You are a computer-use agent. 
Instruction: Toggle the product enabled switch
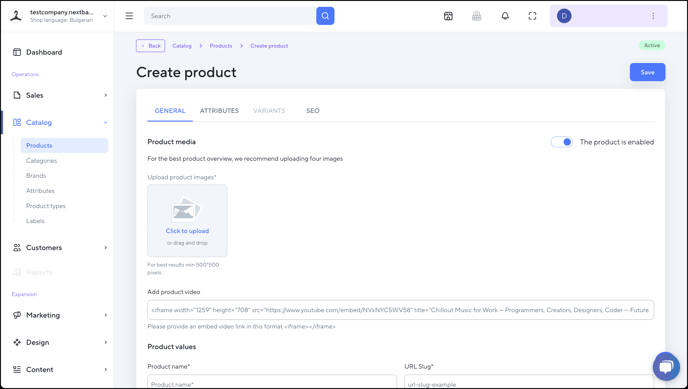coord(562,142)
